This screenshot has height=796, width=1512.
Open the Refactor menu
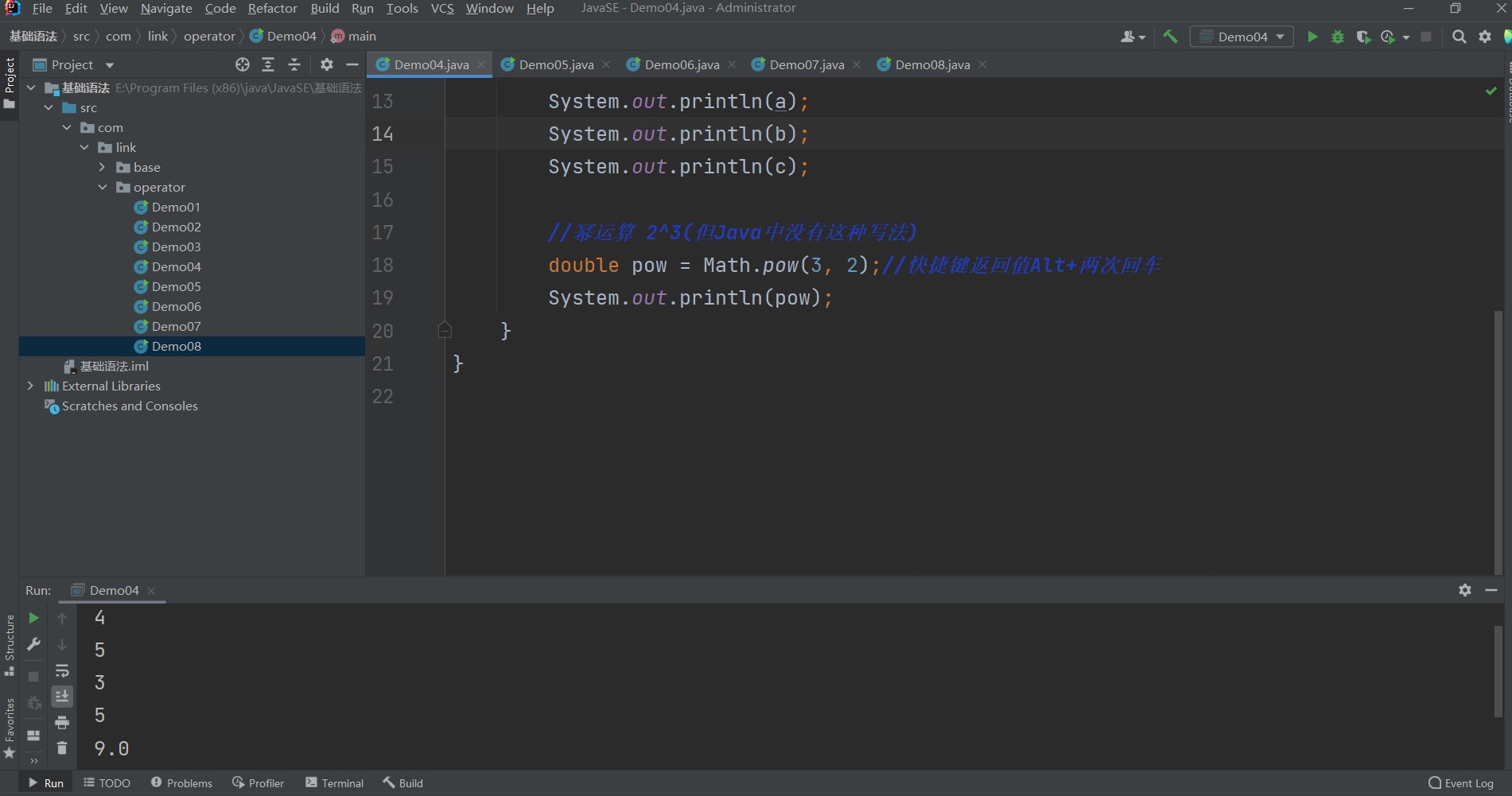tap(272, 8)
